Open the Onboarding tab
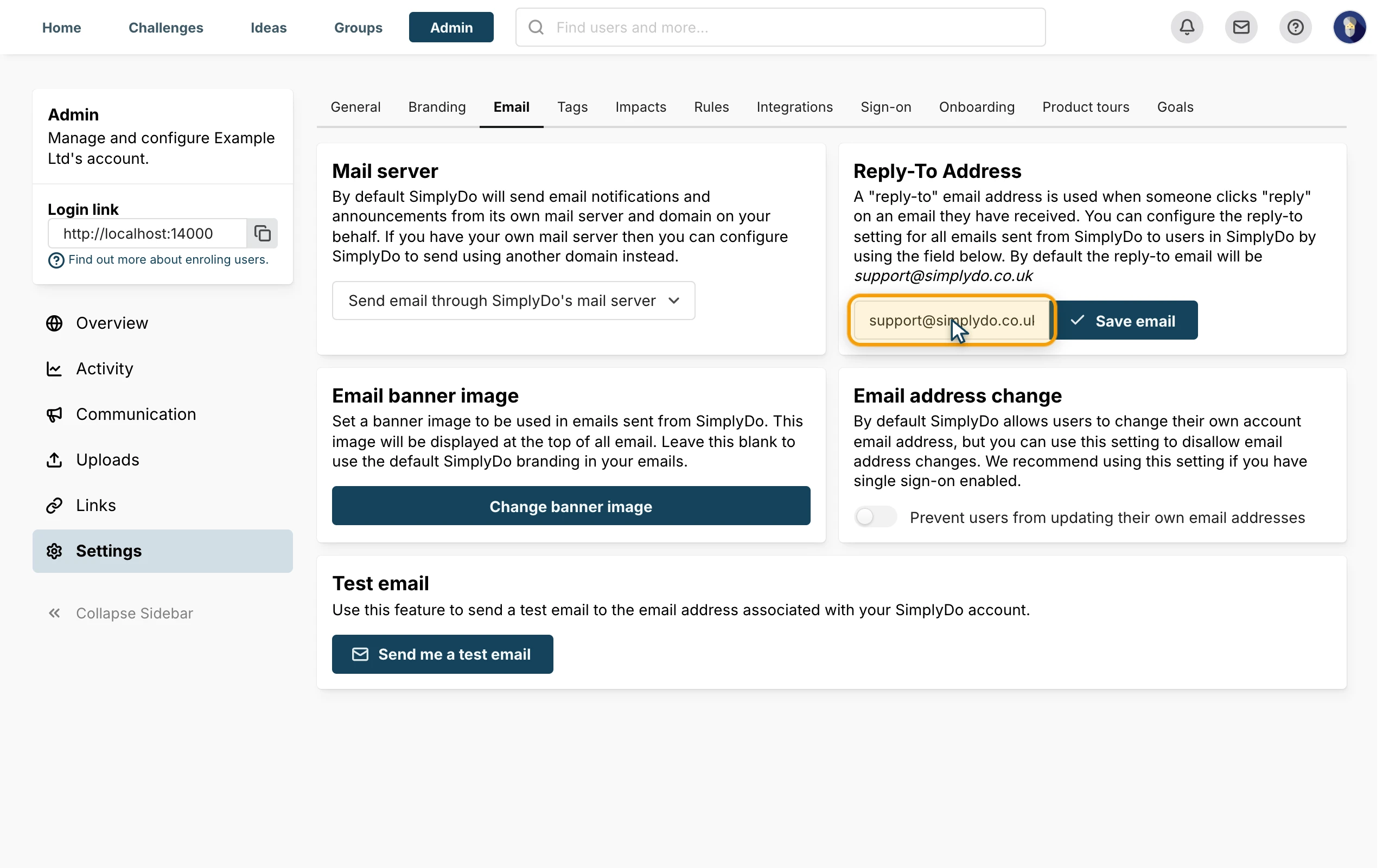This screenshot has width=1389, height=868. [x=976, y=107]
